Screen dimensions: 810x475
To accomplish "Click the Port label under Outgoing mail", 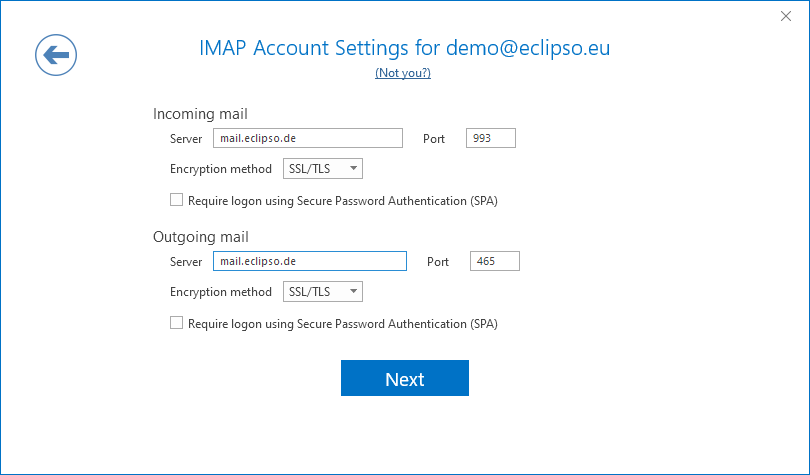I will click(x=438, y=262).
